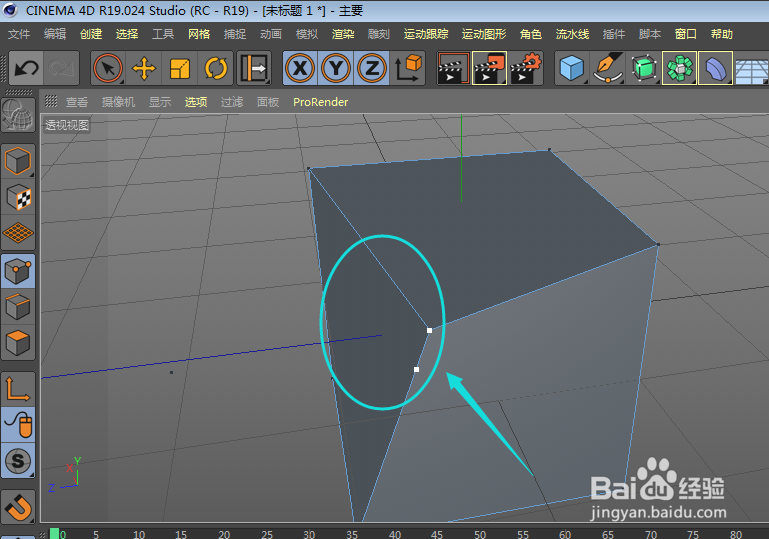
Task: Open viewport 过滤 menu
Action: click(x=232, y=102)
